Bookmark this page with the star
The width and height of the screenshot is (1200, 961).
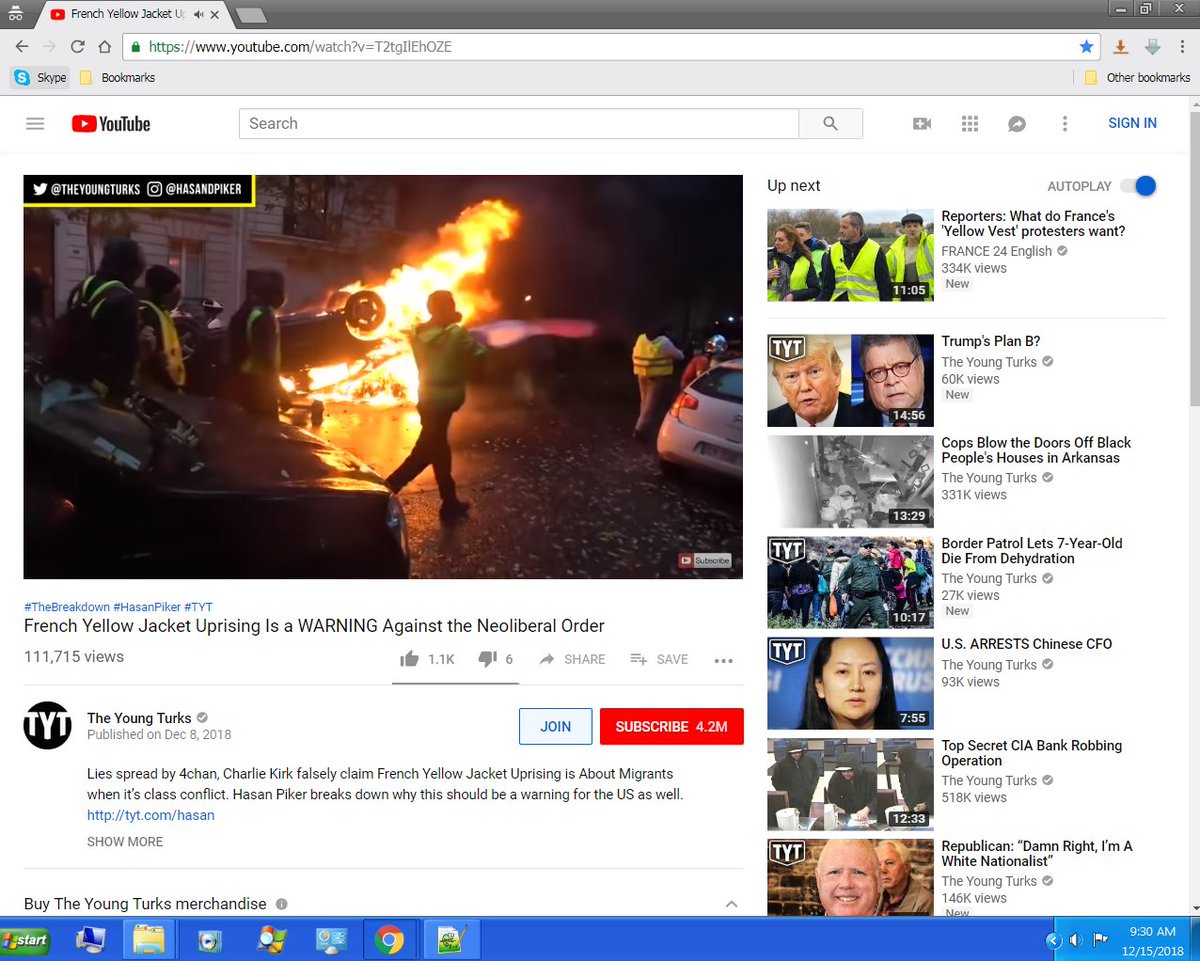1086,47
